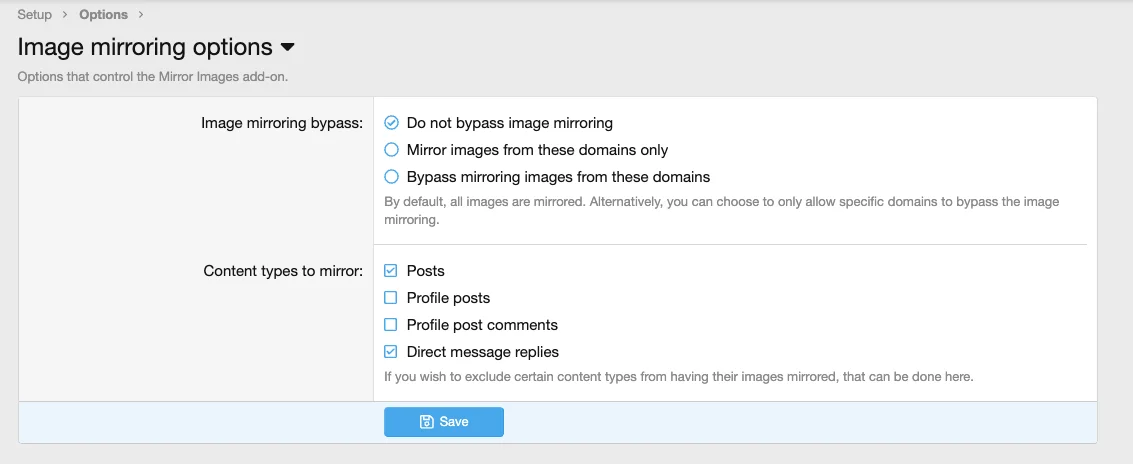Click the hint text below bypass options

click(x=720, y=210)
